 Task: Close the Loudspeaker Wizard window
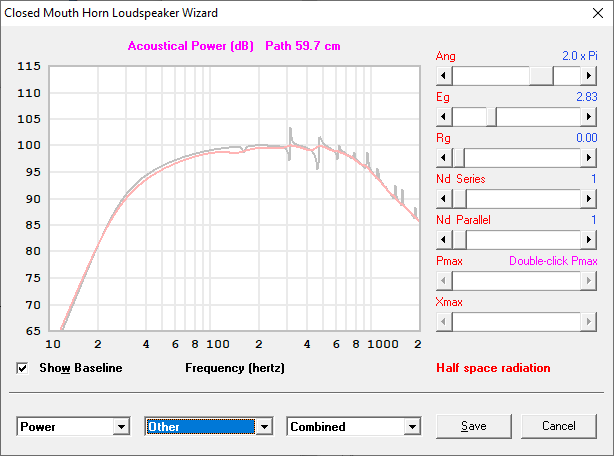point(598,13)
